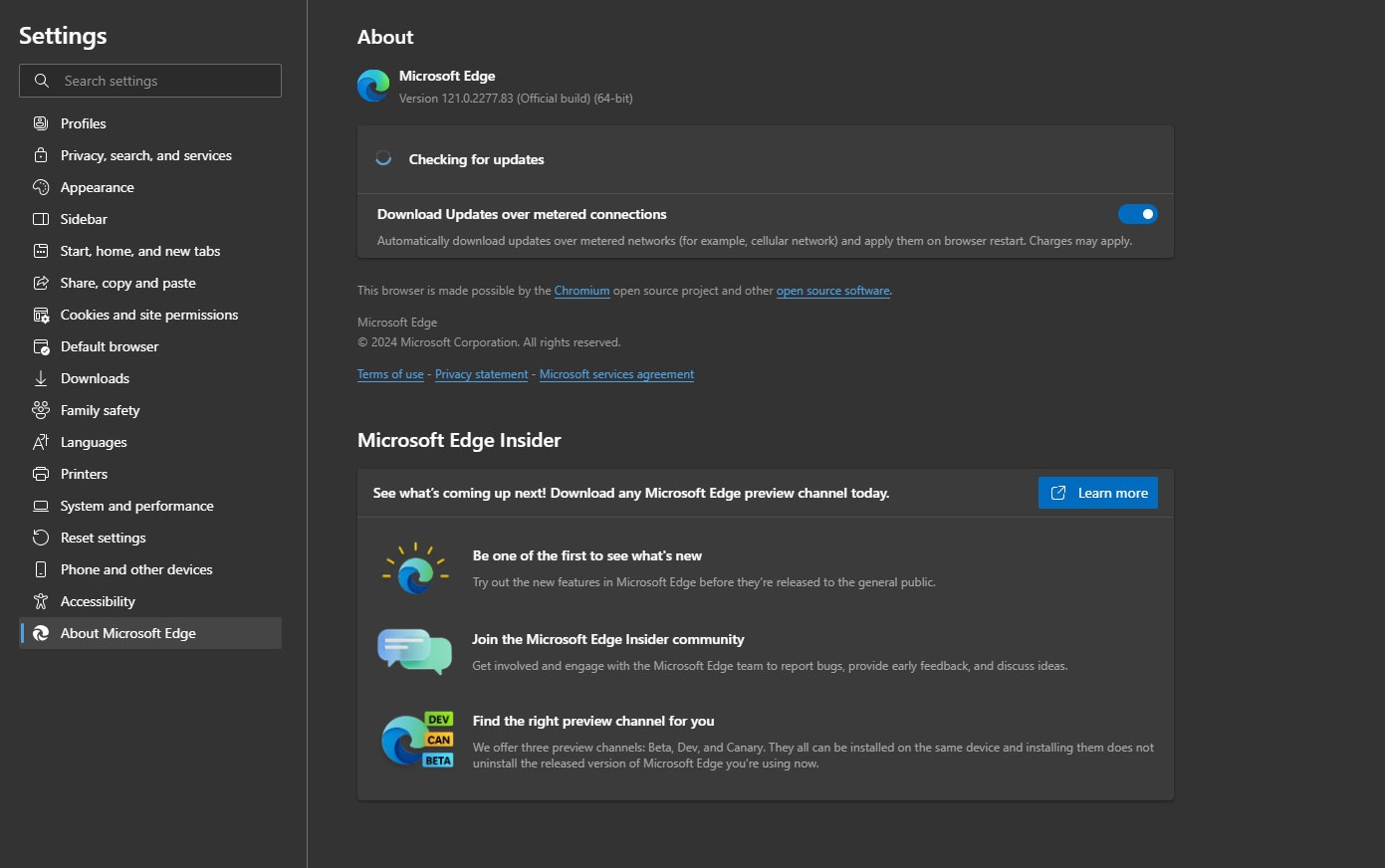Click the Printers icon
Viewport: 1385px width, 868px height.
pos(40,474)
